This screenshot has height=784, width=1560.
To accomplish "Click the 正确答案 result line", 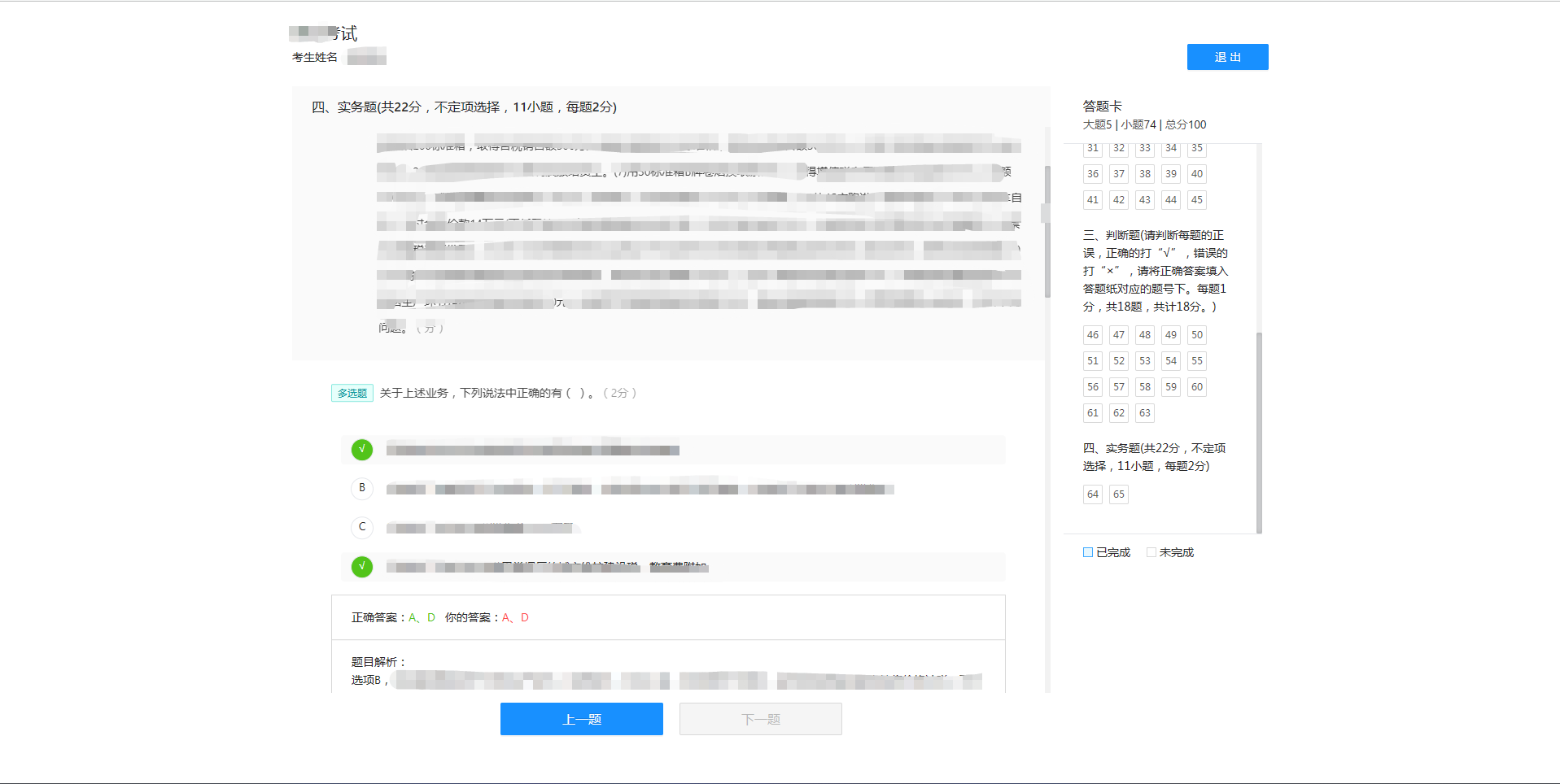I will pyautogui.click(x=440, y=618).
